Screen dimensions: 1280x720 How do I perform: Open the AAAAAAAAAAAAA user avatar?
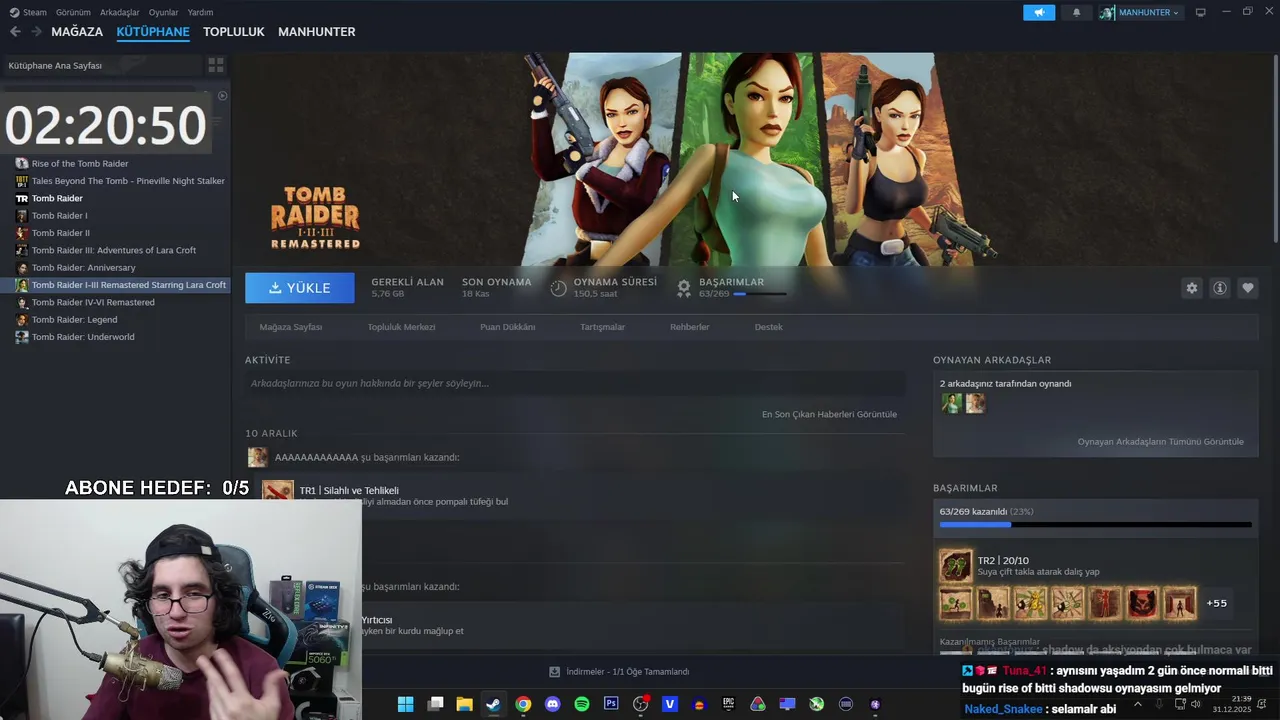coord(258,457)
